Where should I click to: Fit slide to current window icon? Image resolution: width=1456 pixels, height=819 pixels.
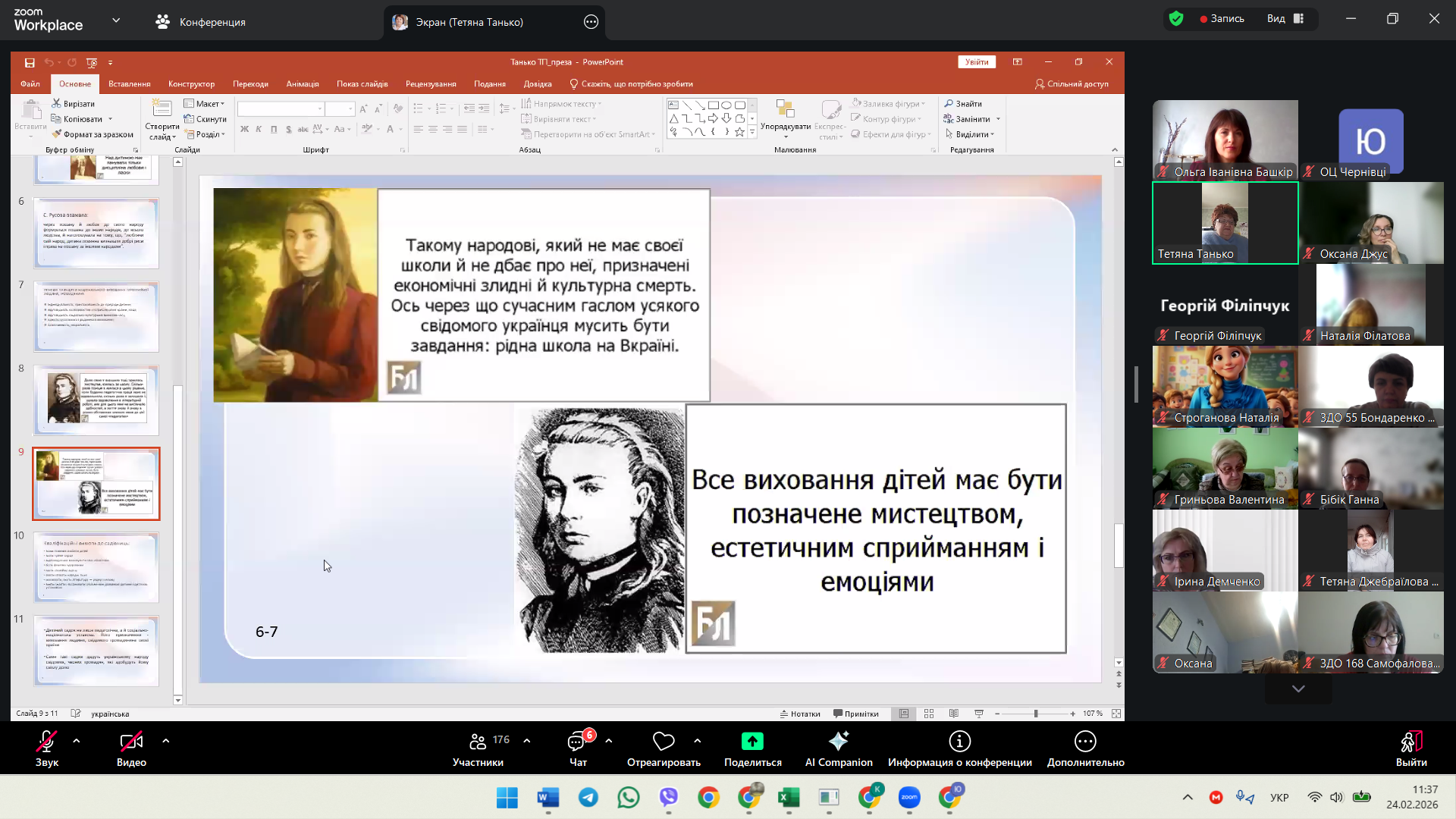pos(1116,714)
